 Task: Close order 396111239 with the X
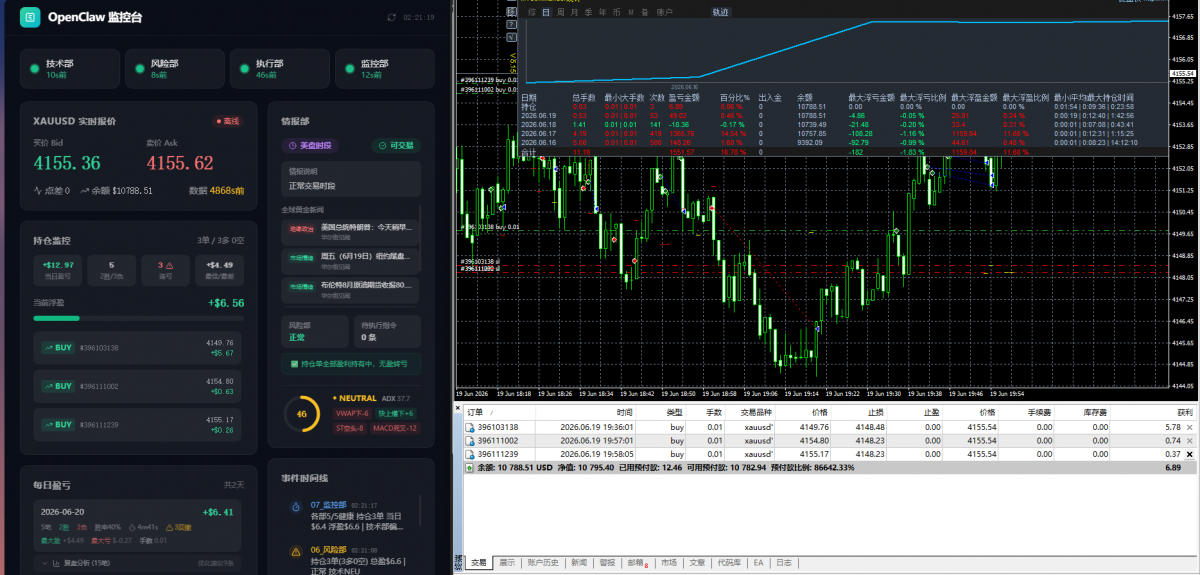point(1189,454)
